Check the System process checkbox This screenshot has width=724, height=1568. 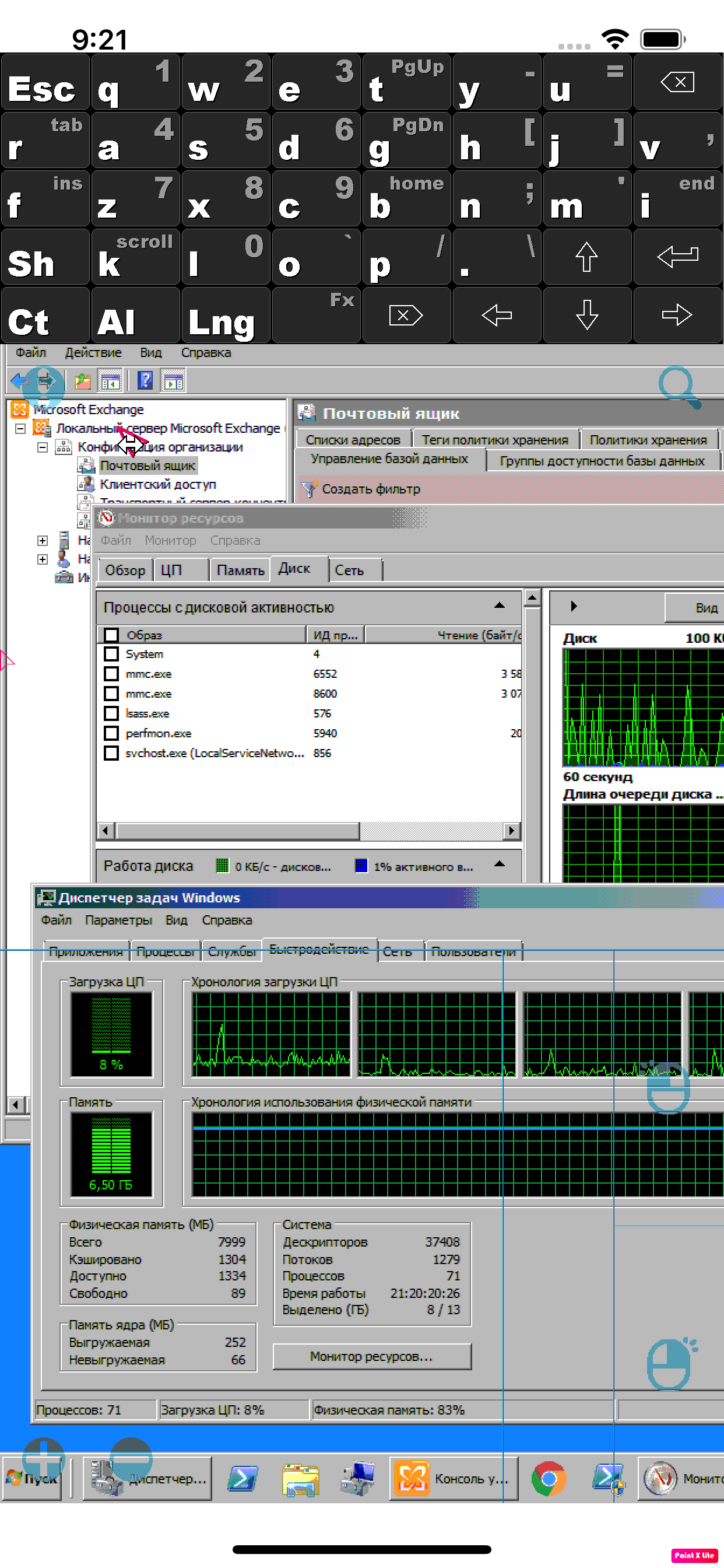[111, 654]
